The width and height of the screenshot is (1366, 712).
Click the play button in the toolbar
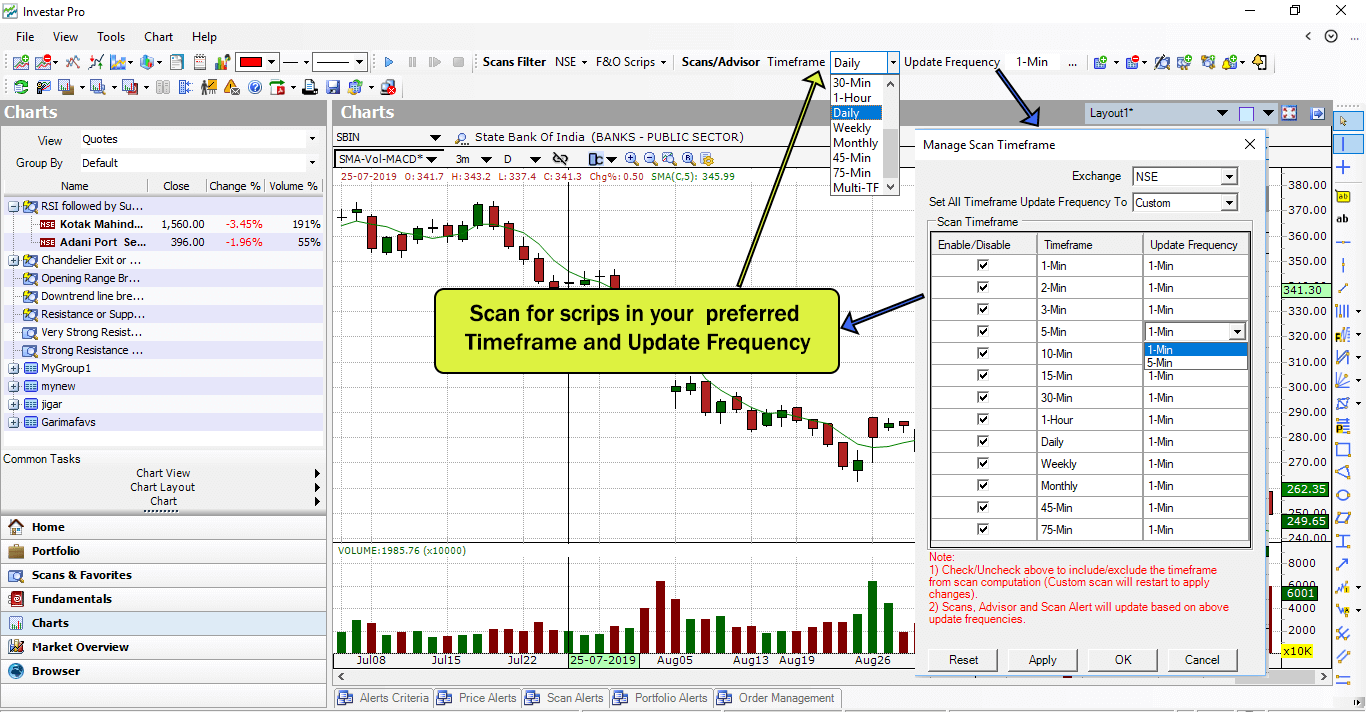(389, 62)
